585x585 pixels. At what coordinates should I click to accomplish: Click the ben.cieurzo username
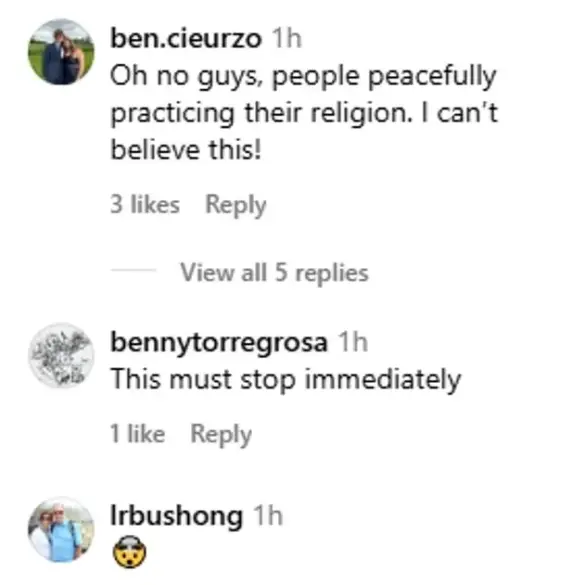click(x=186, y=38)
